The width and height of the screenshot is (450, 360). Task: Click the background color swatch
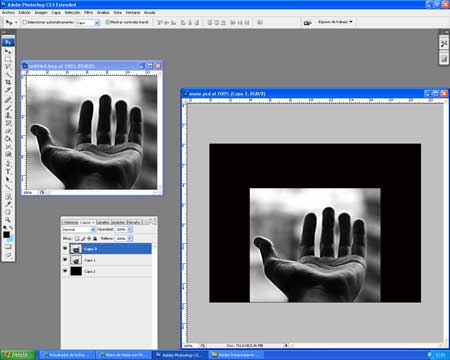tap(11, 239)
